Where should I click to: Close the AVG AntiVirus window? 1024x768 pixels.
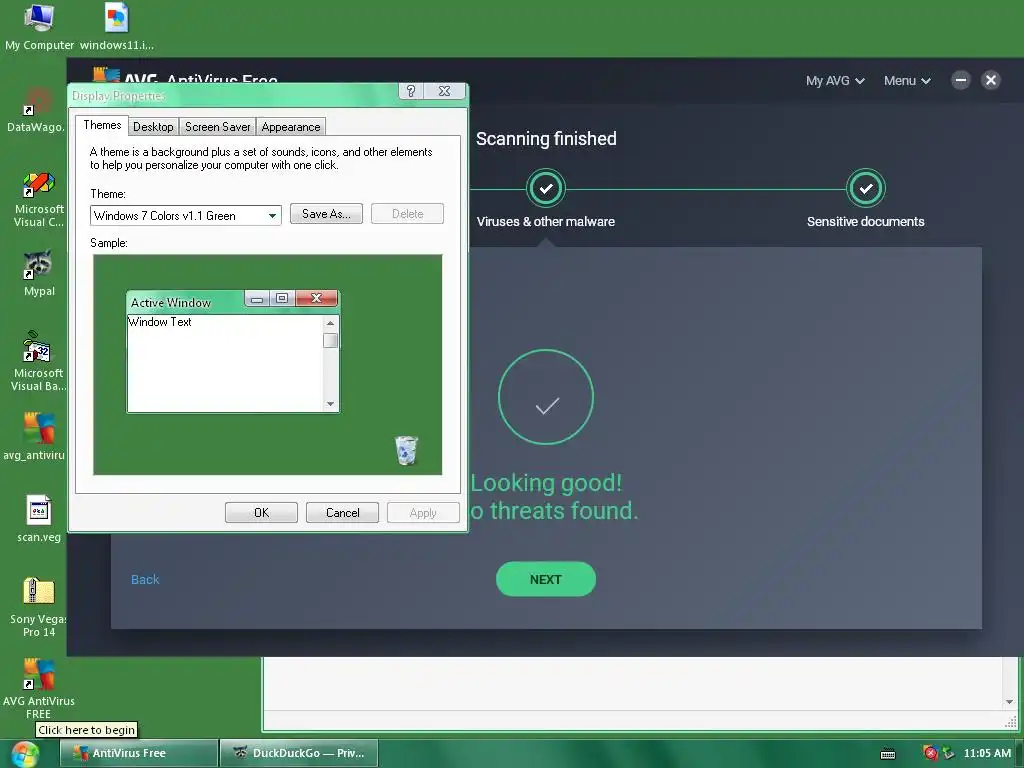point(991,80)
